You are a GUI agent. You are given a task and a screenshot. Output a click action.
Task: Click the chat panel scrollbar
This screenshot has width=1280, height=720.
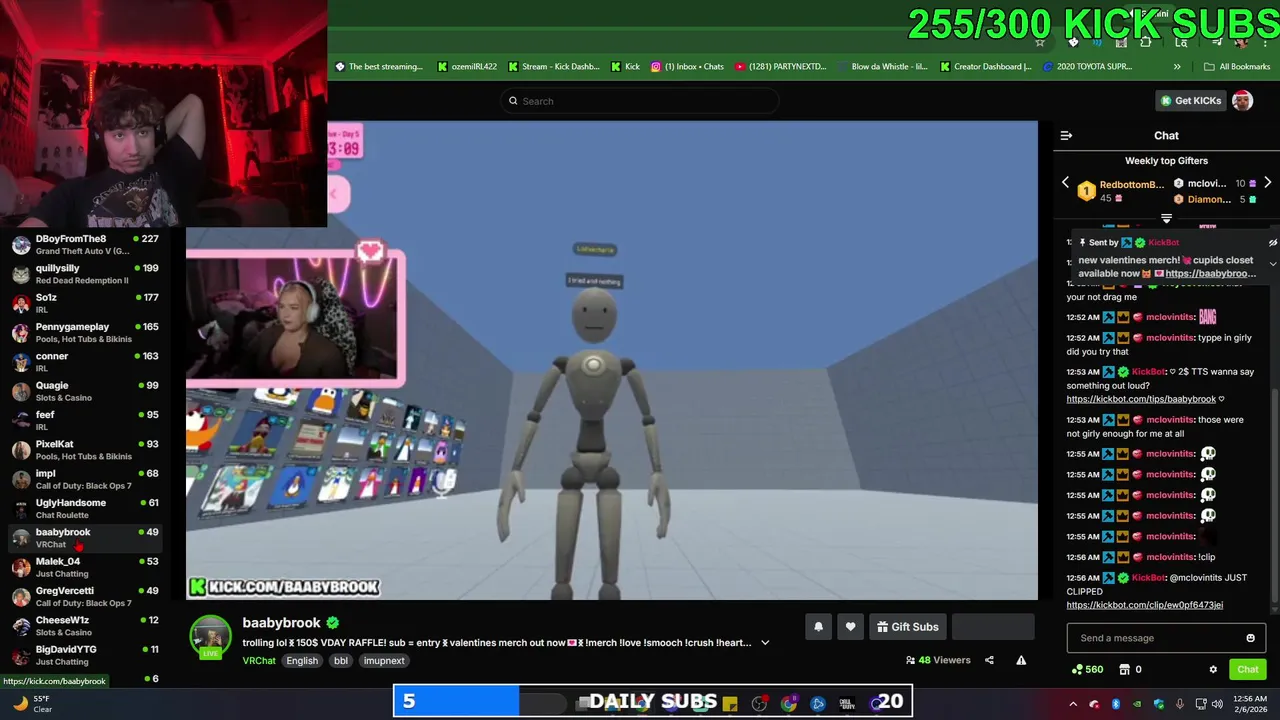[x=1274, y=495]
